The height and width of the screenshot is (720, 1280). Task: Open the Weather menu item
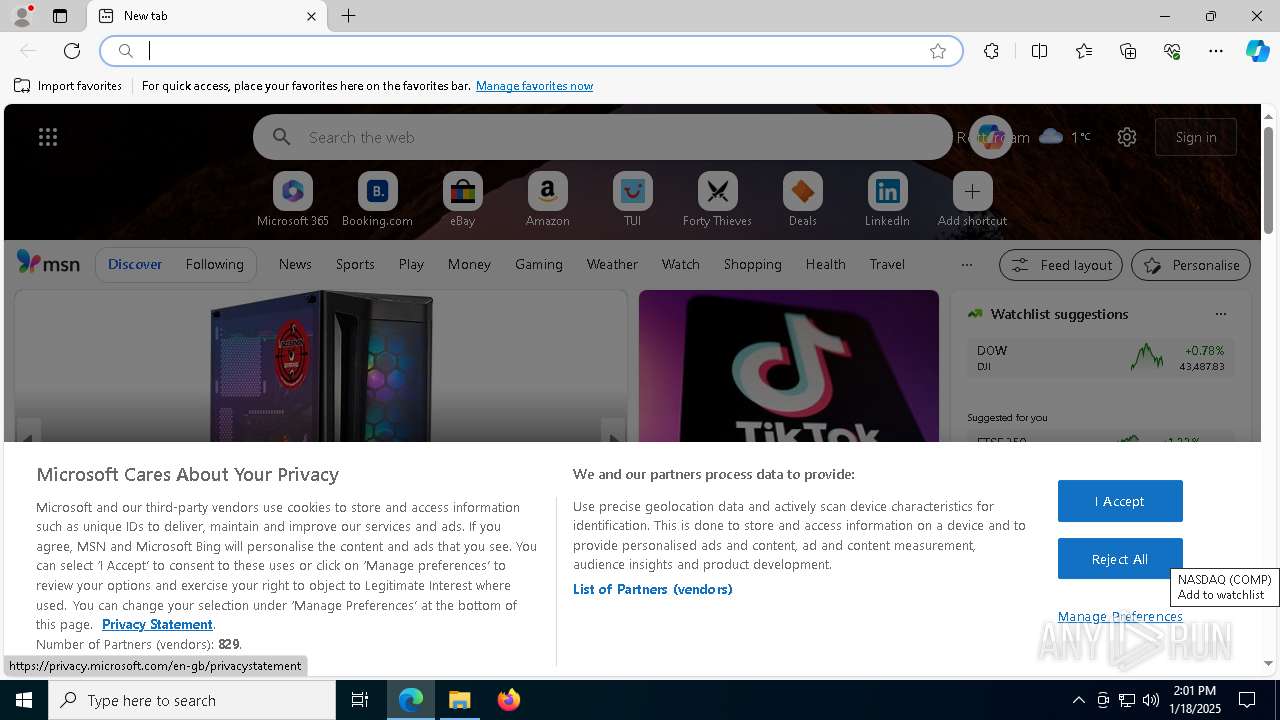click(612, 264)
